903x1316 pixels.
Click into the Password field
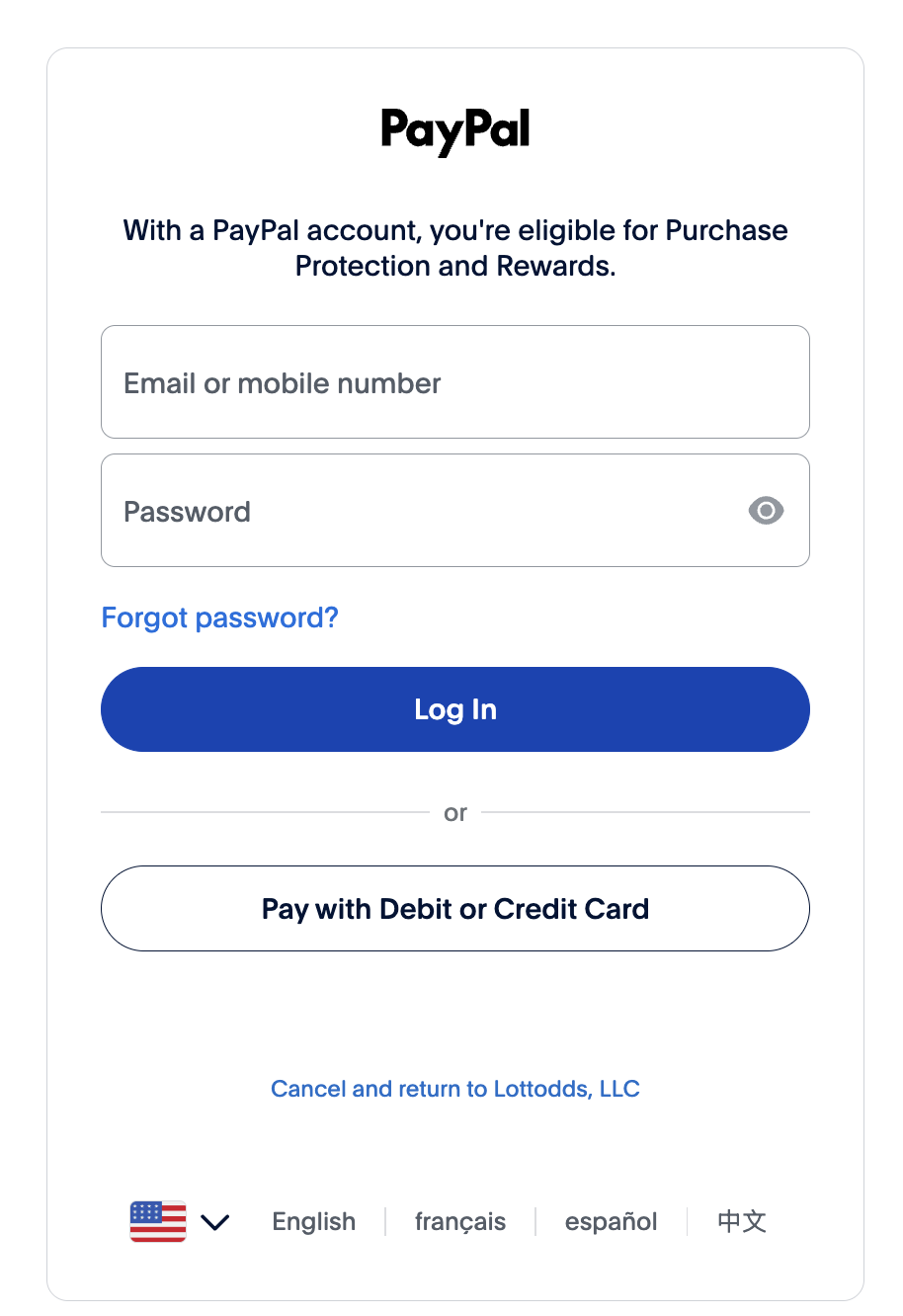[x=415, y=511]
